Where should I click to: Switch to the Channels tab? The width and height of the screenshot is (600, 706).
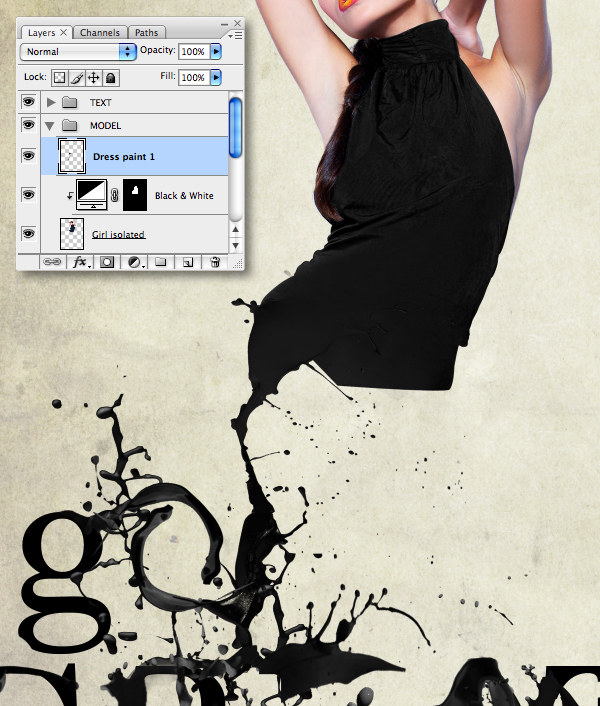pos(100,32)
